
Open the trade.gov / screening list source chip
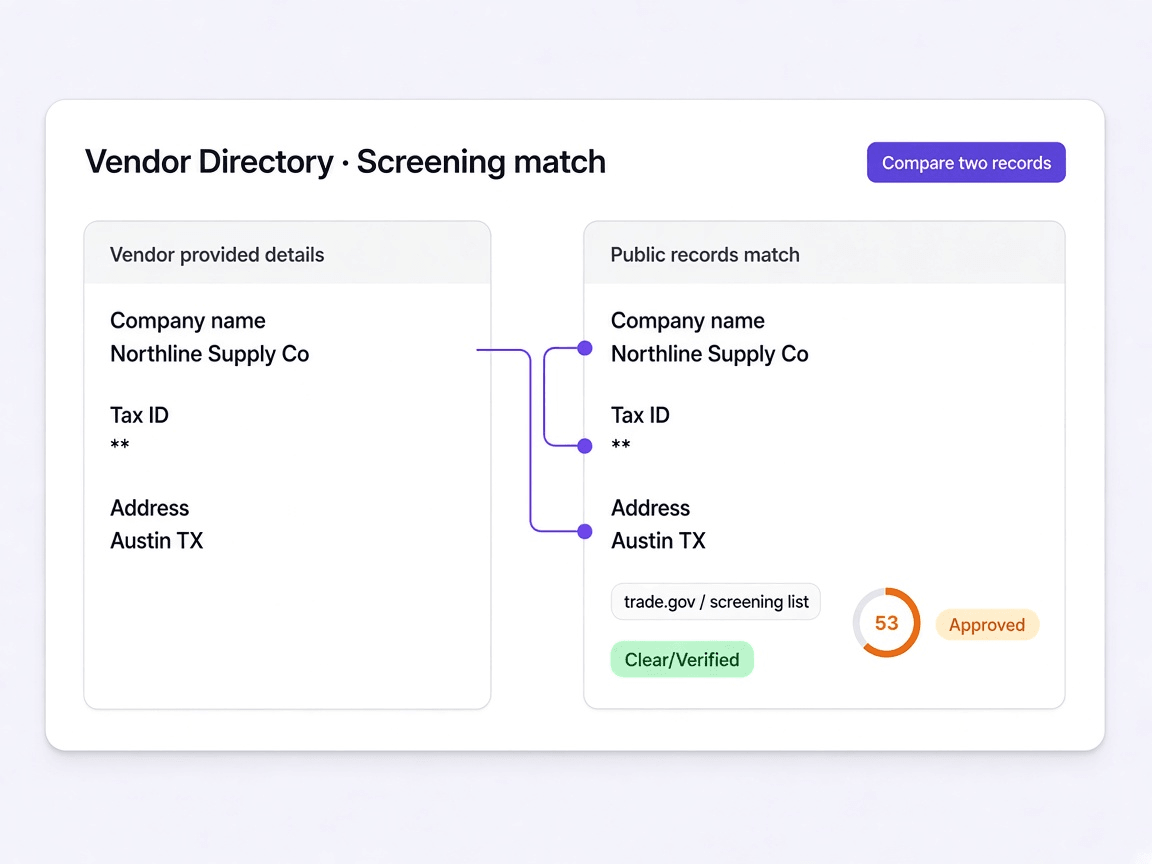pyautogui.click(x=716, y=602)
